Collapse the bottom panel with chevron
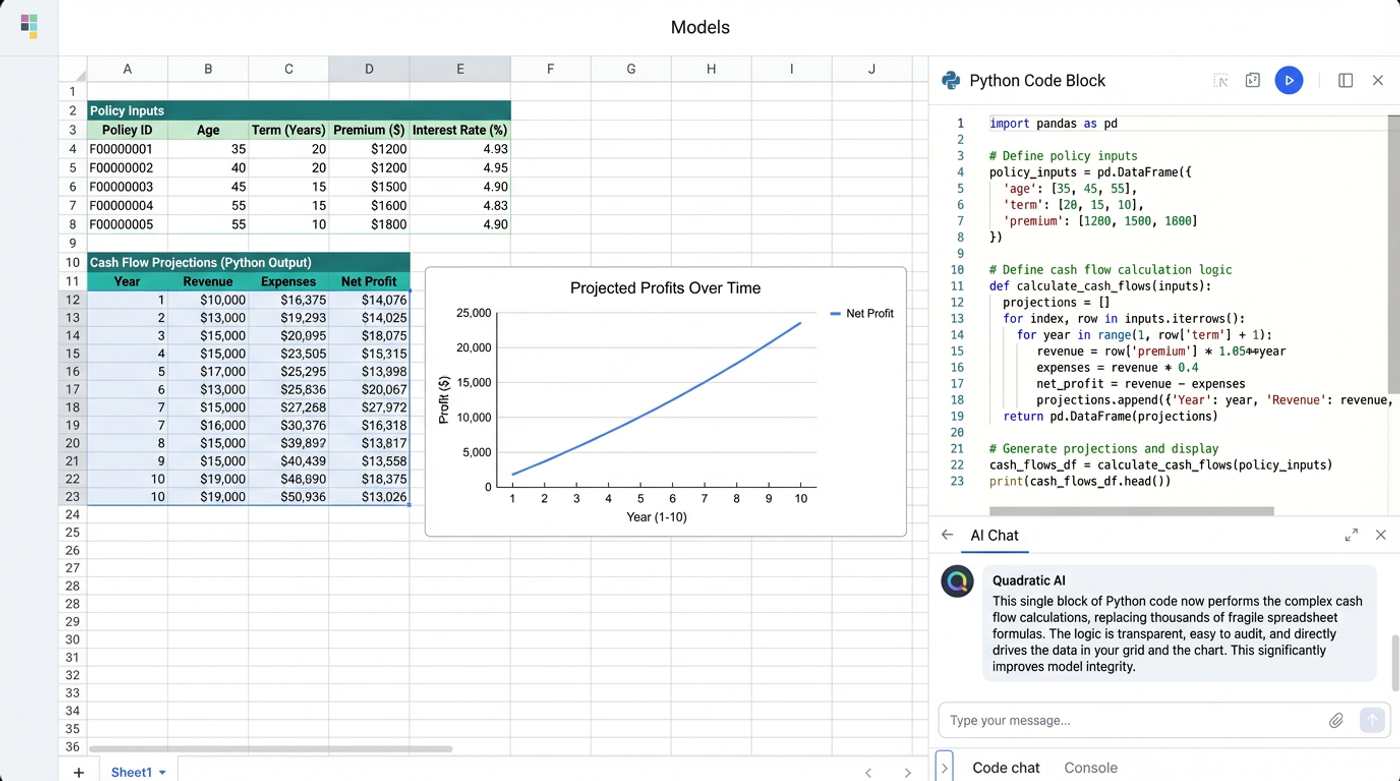This screenshot has height=781, width=1400. tap(944, 767)
